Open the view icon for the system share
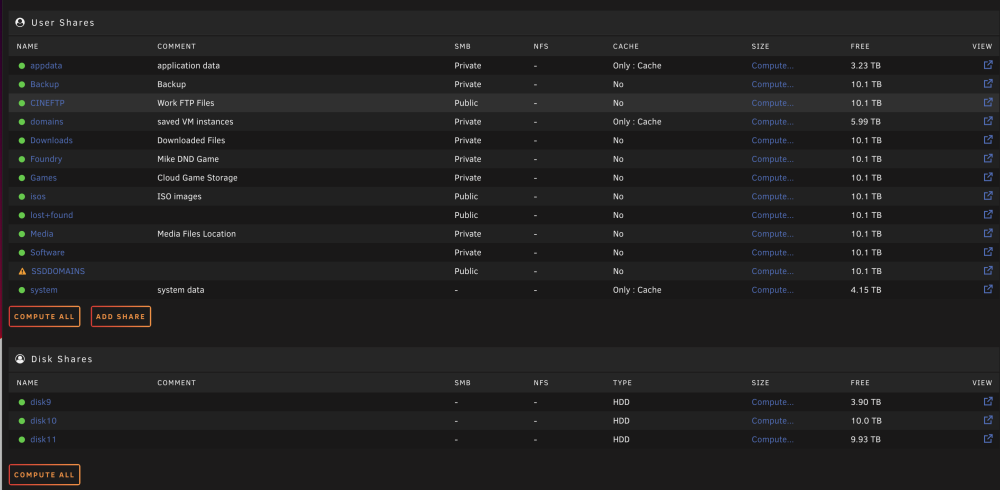This screenshot has height=490, width=1000. point(988,289)
